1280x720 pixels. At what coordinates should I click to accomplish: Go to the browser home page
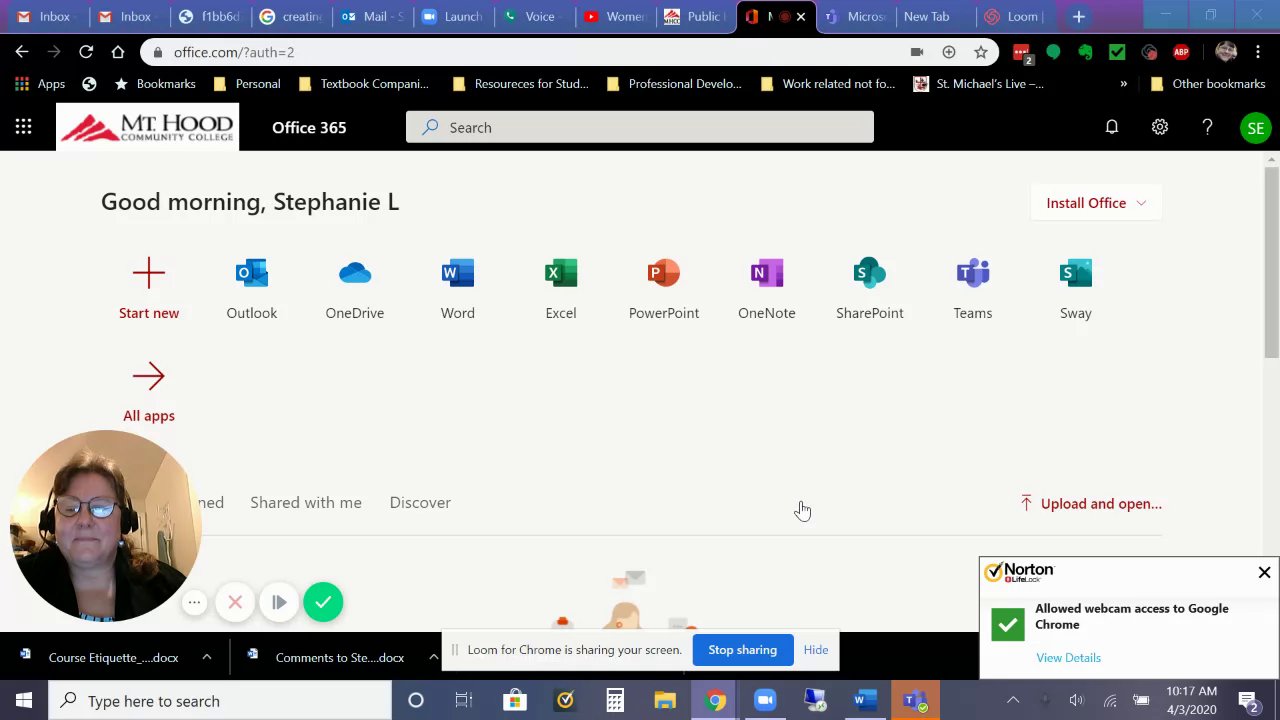pyautogui.click(x=118, y=52)
